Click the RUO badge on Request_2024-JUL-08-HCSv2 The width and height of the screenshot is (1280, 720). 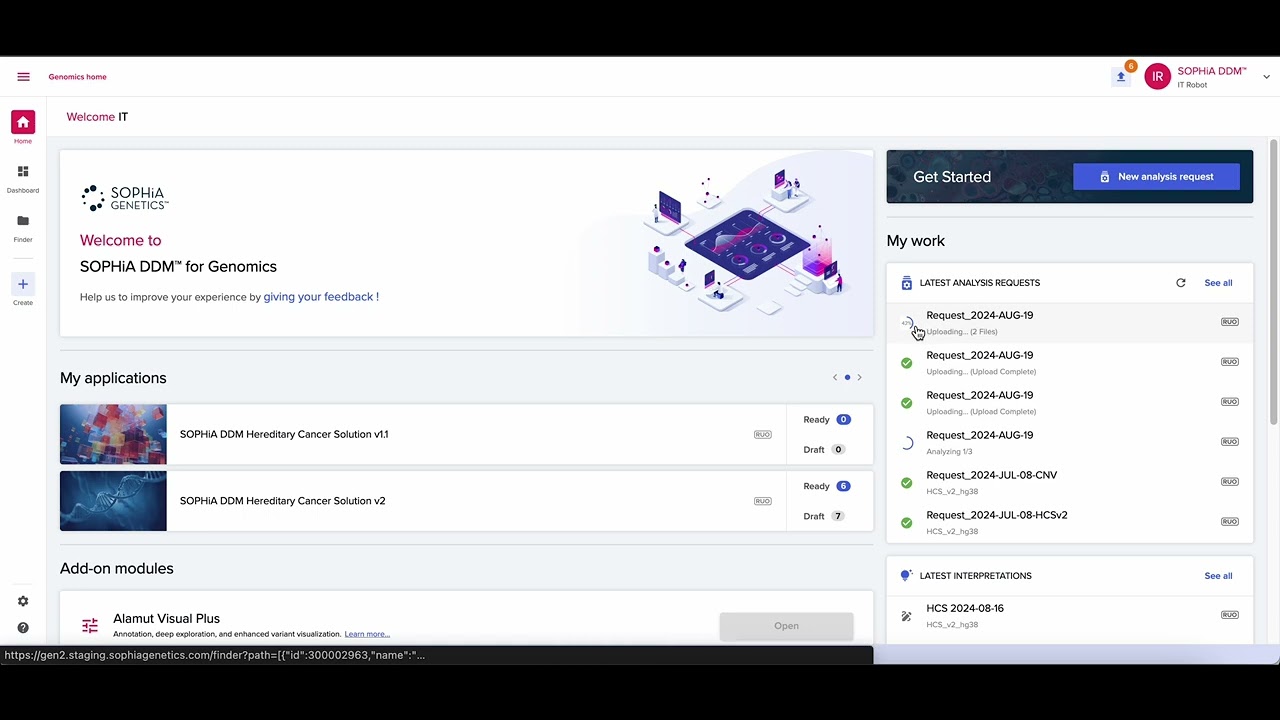pos(1230,522)
